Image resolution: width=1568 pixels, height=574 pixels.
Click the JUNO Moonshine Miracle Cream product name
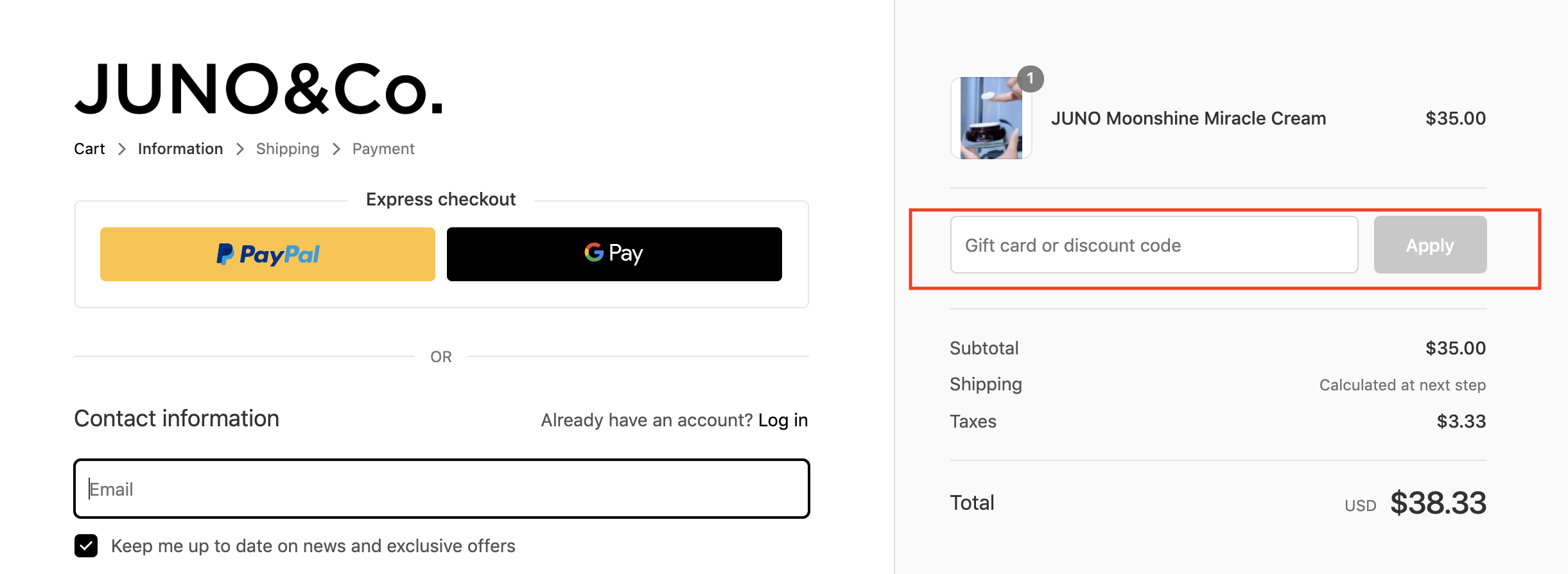1188,118
